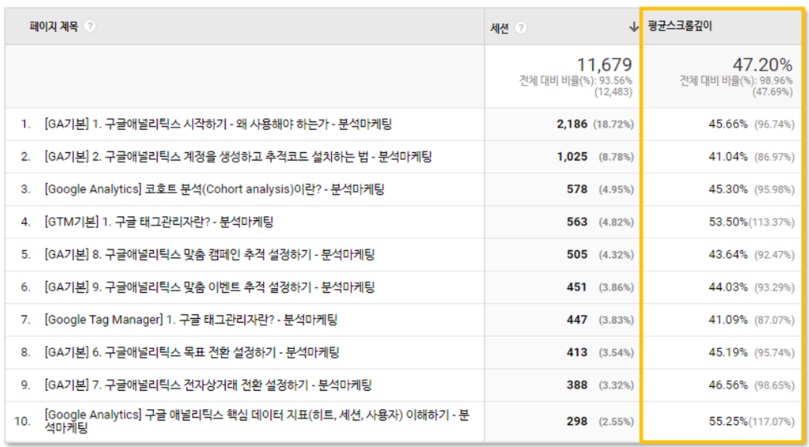Click sessions value 447 in row 7

pos(577,320)
